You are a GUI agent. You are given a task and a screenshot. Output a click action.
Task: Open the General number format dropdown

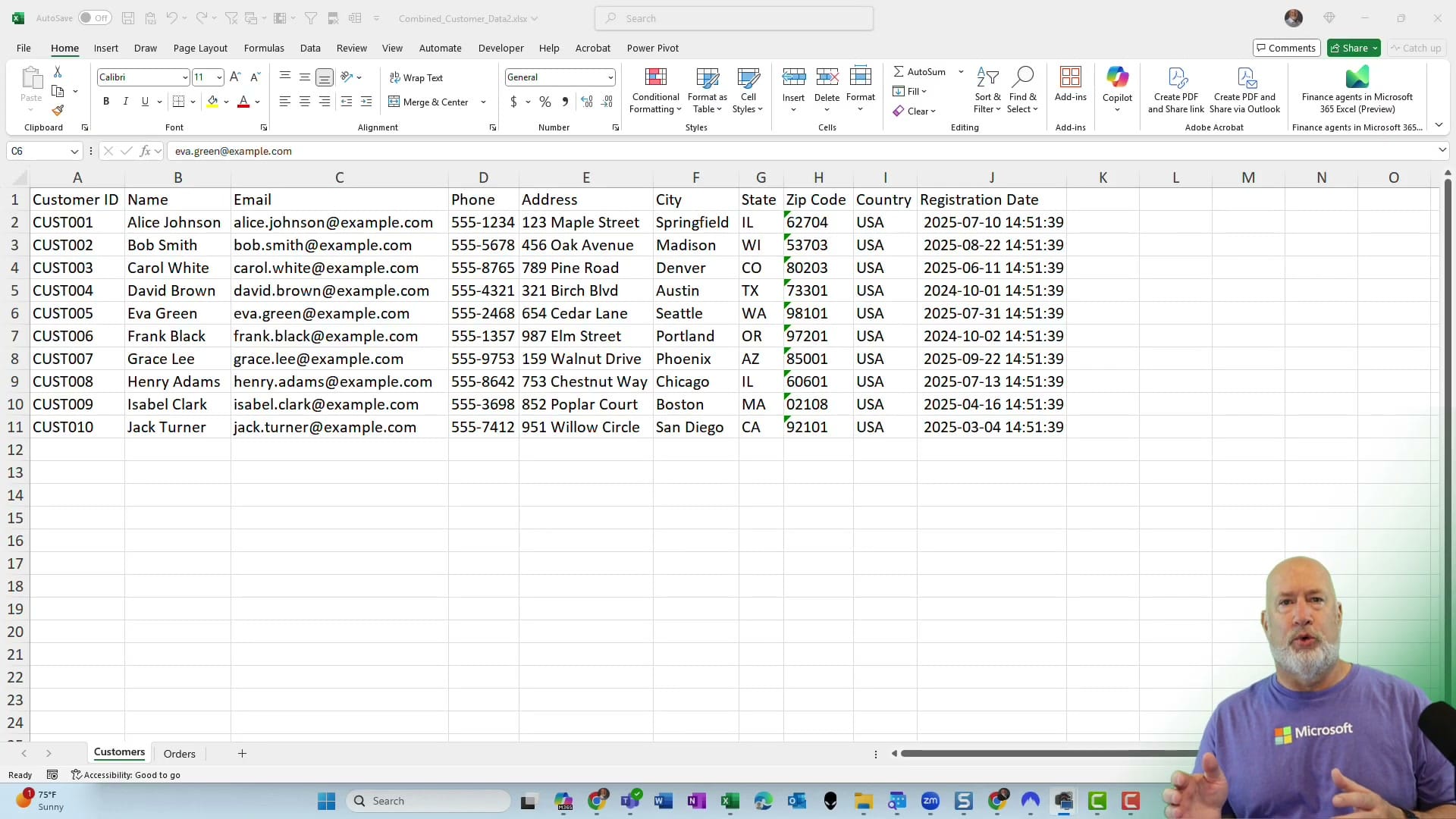(609, 77)
